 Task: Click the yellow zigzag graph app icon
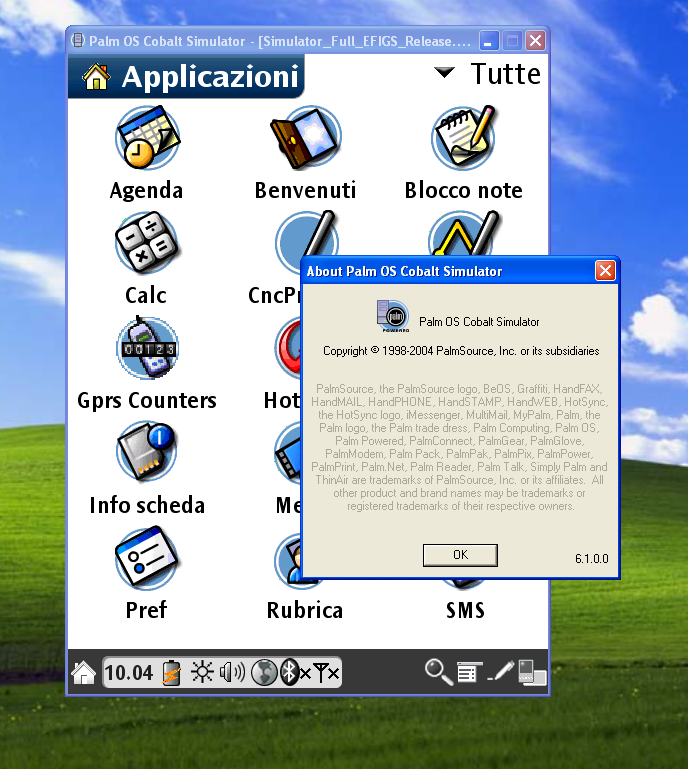(463, 233)
